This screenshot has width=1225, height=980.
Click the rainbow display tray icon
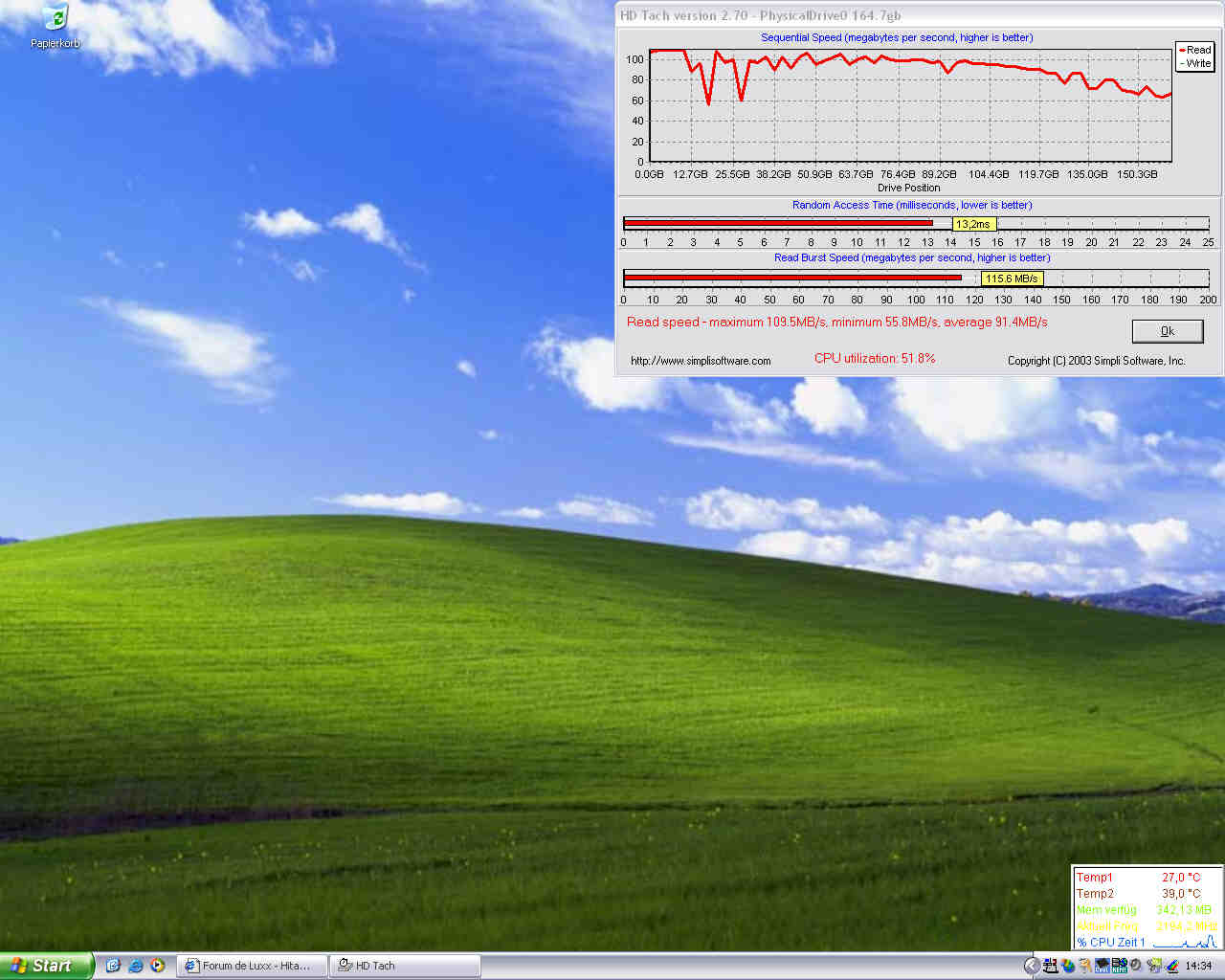click(1172, 966)
